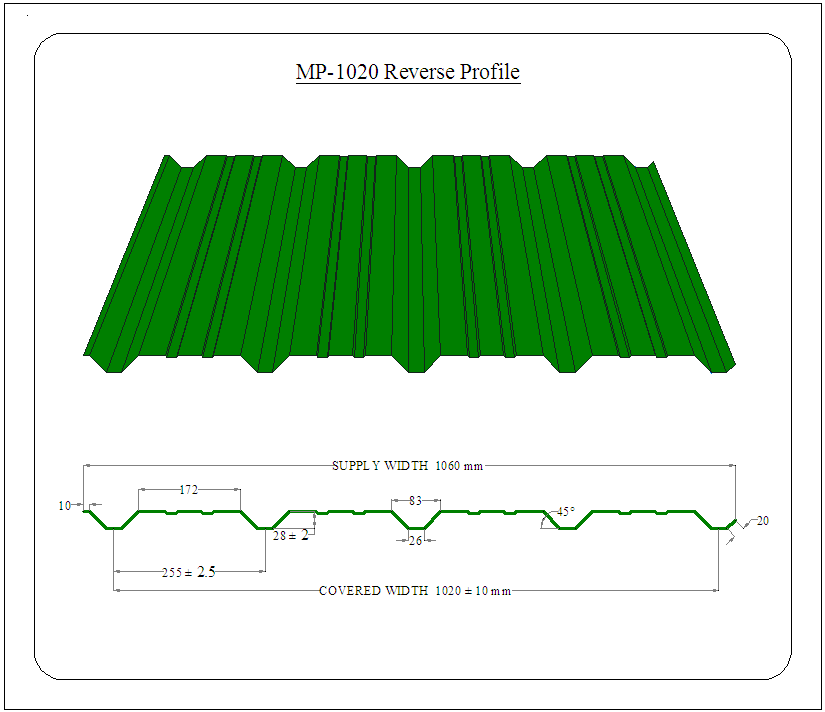The height and width of the screenshot is (712, 825).
Task: Click the "28 ± 2" depth dimension
Action: tap(291, 536)
